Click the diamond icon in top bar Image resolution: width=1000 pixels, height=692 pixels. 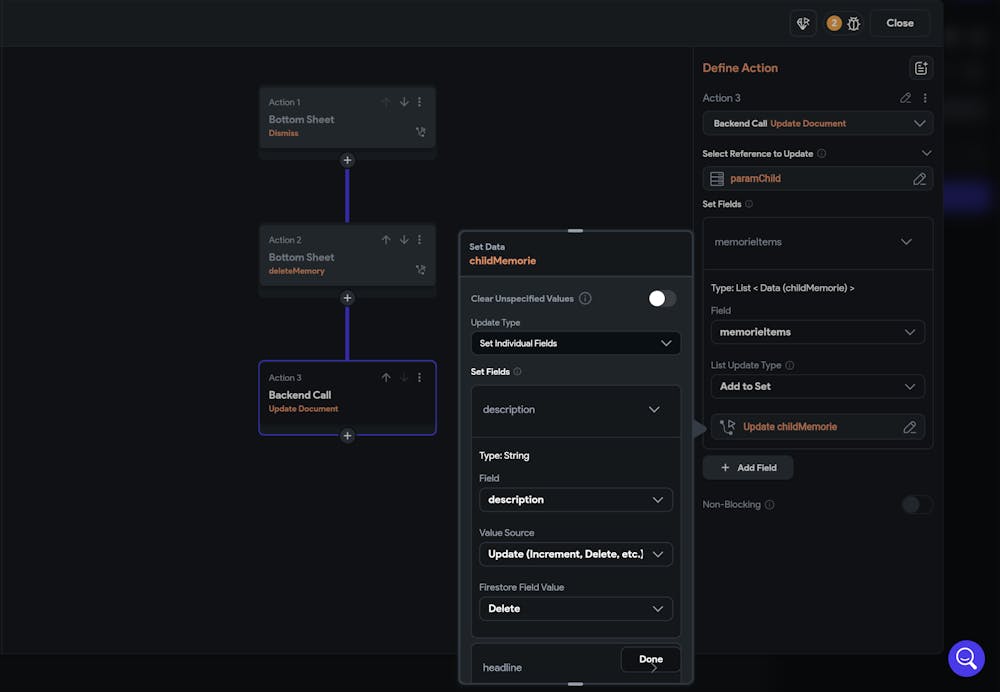(x=803, y=23)
